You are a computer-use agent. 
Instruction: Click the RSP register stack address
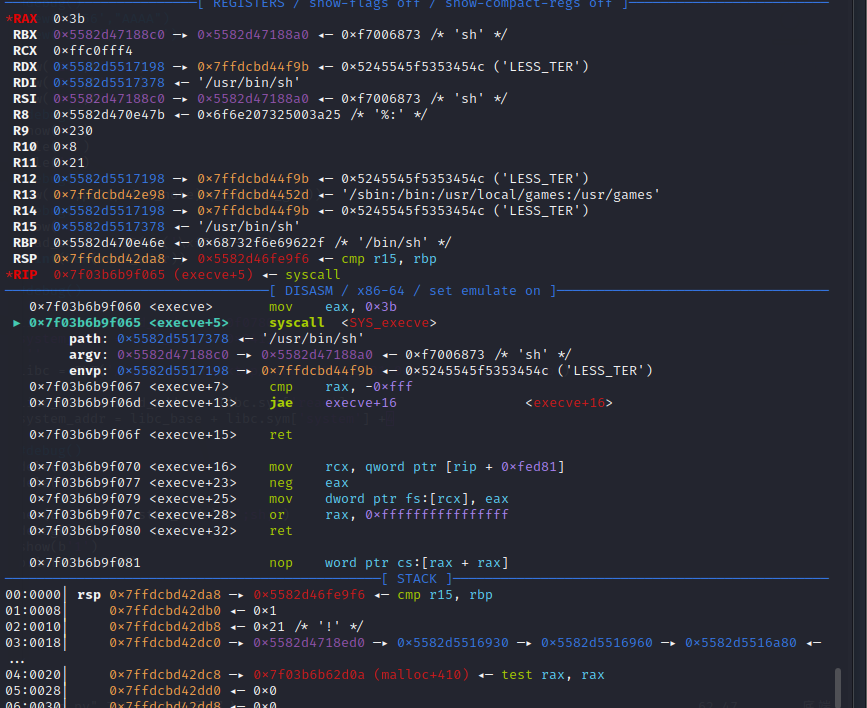tap(109, 259)
